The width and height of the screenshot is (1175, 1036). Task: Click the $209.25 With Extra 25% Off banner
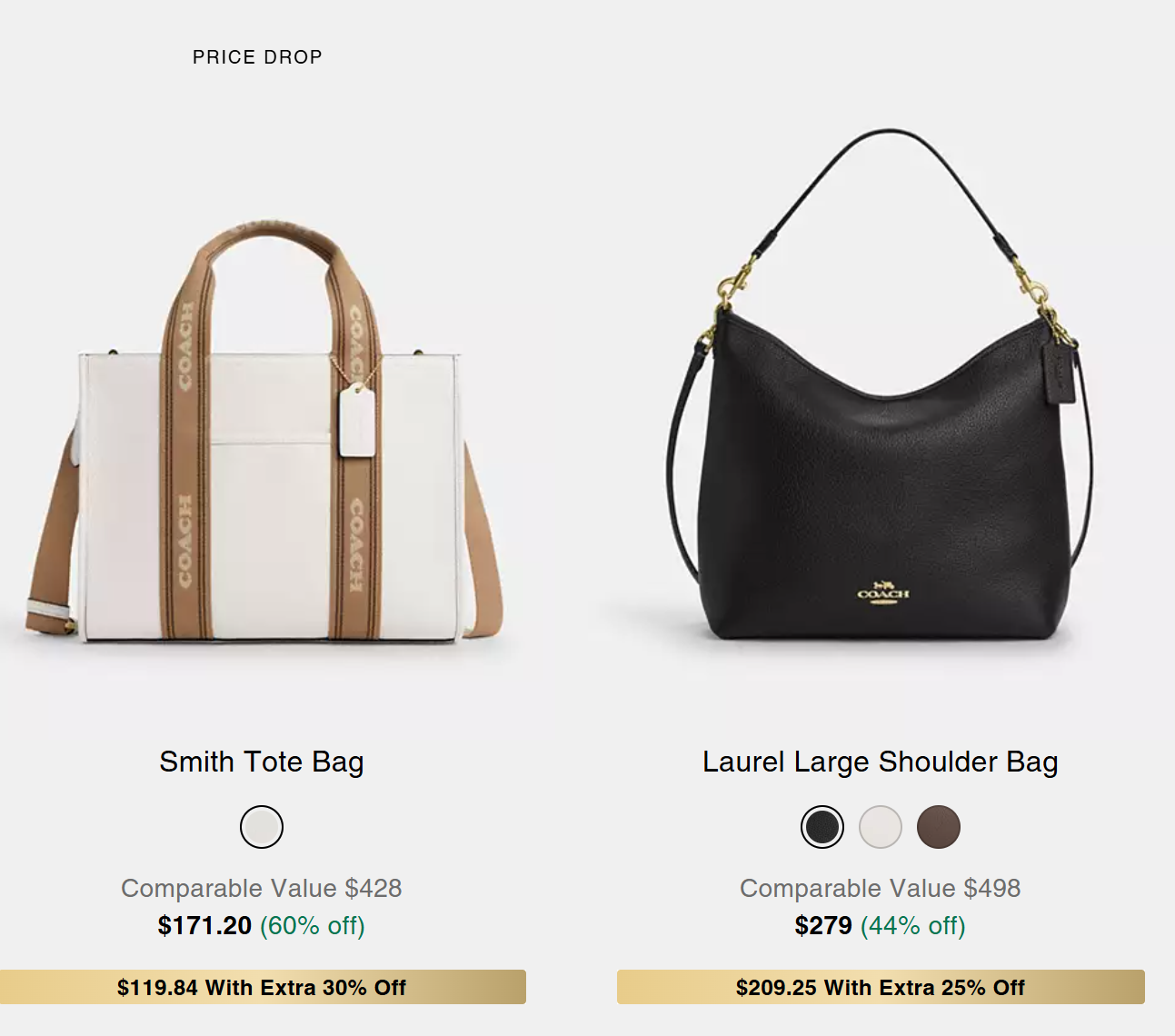(881, 987)
